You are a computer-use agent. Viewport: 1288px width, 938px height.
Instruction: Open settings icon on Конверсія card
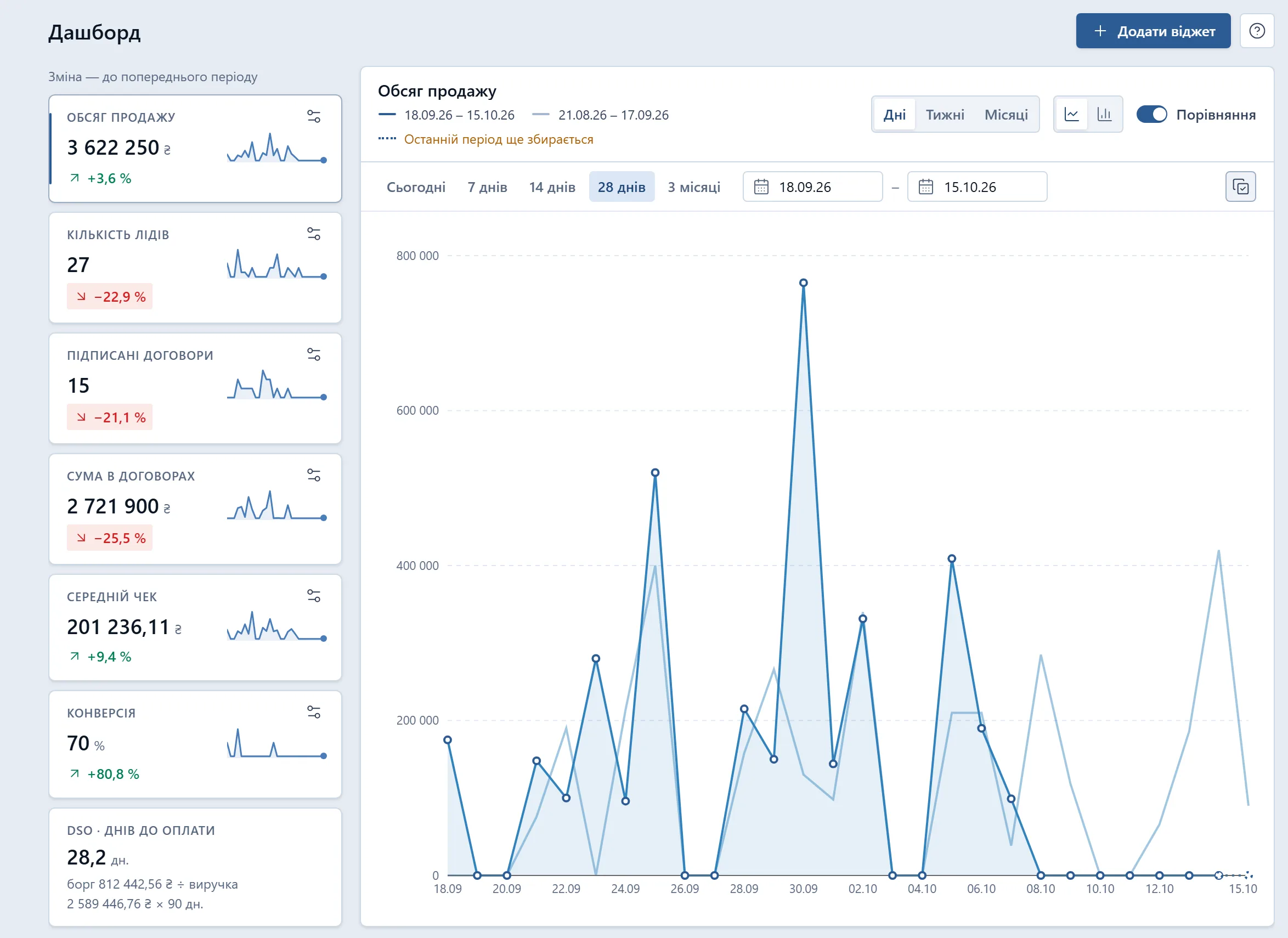coord(314,713)
